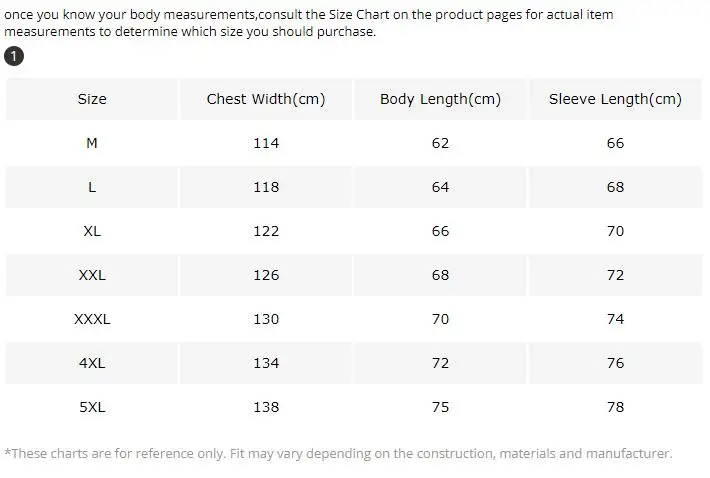Click chest width value 126

click(x=266, y=275)
